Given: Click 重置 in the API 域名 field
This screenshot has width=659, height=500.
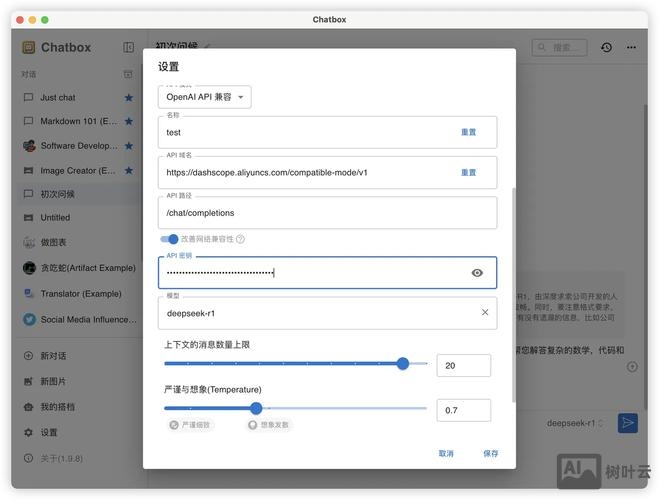Looking at the screenshot, I should coord(469,172).
